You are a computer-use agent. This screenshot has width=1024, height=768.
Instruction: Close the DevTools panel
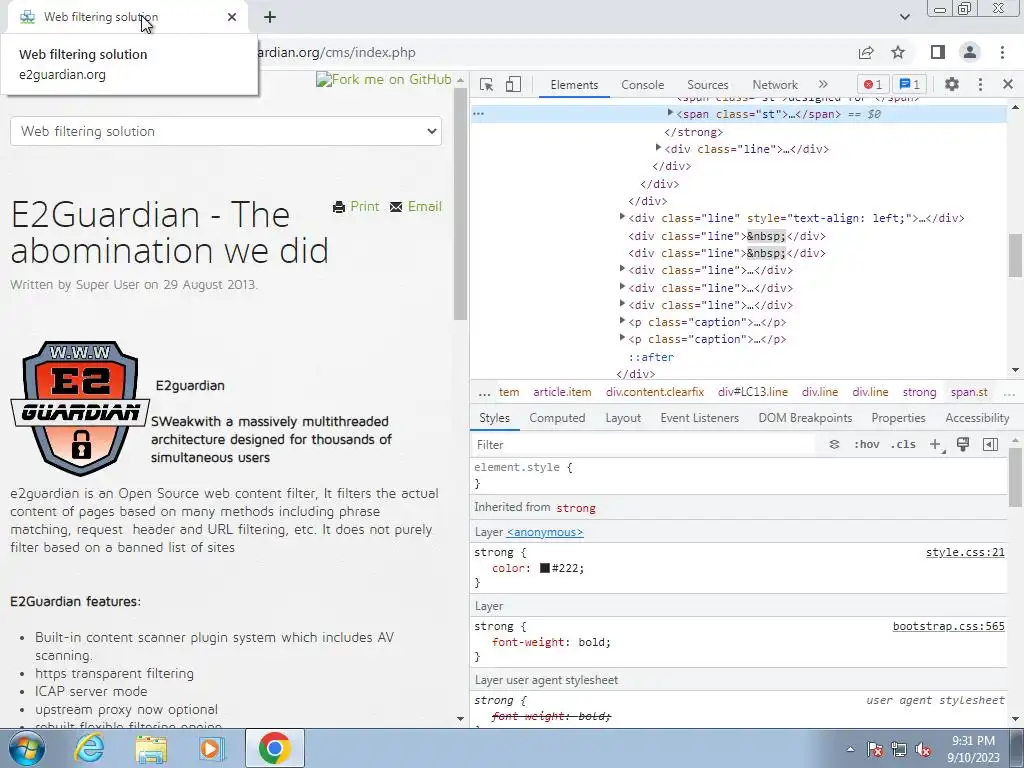1008,84
